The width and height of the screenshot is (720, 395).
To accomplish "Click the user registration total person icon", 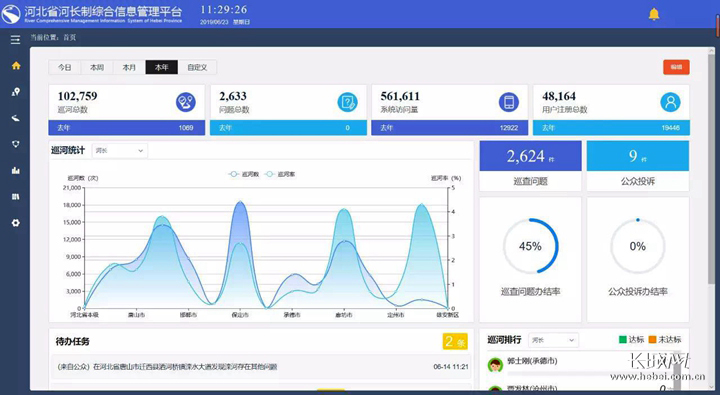I will coord(670,102).
